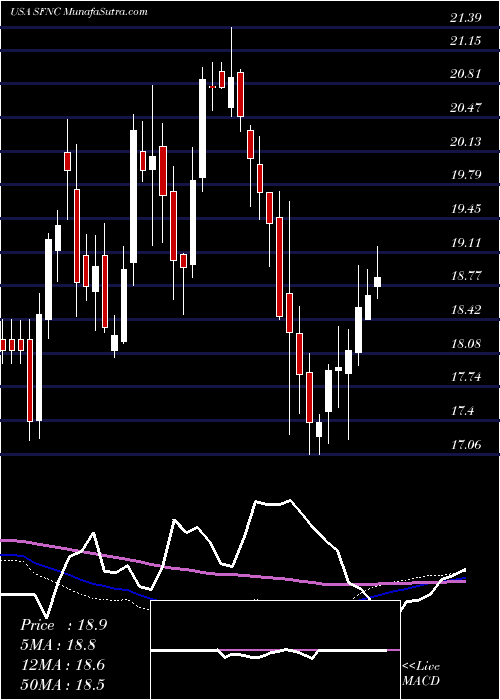
Task: Click the 17.4 price axis label
Action: 462,410
